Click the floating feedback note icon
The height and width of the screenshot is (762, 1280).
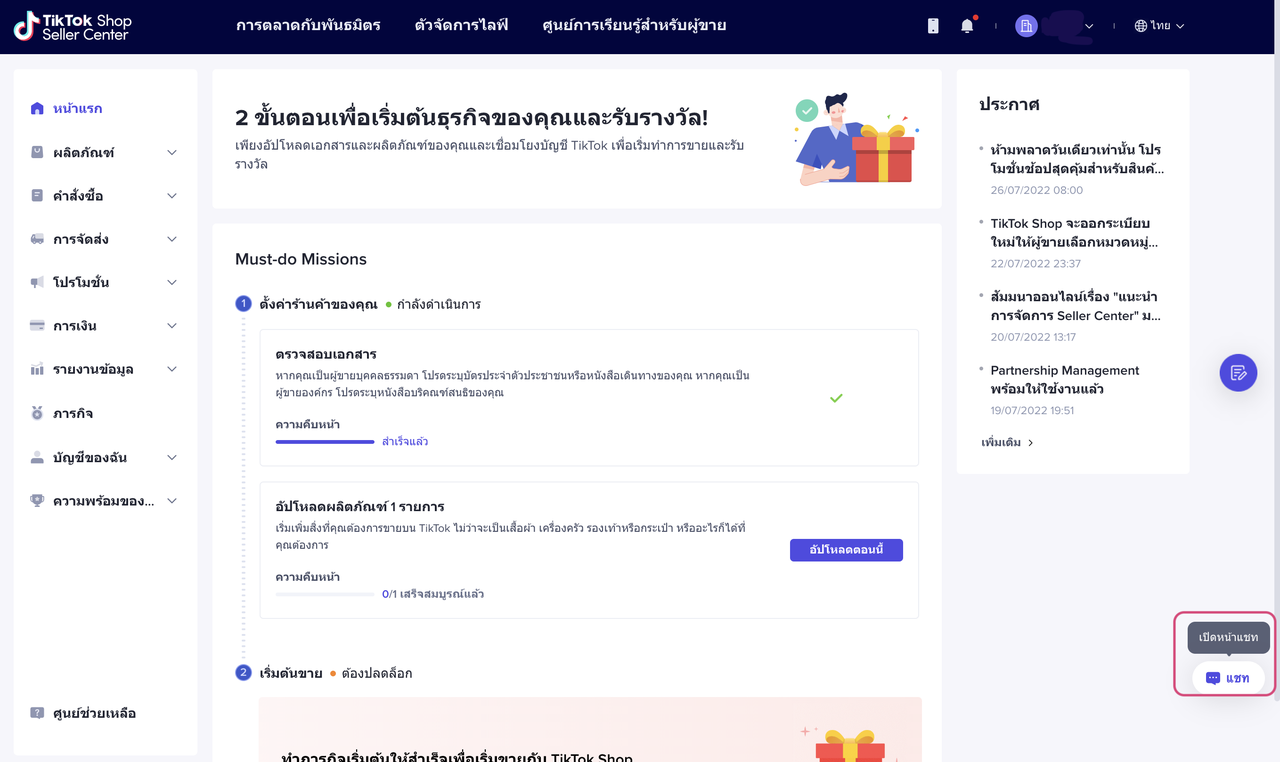[1238, 373]
